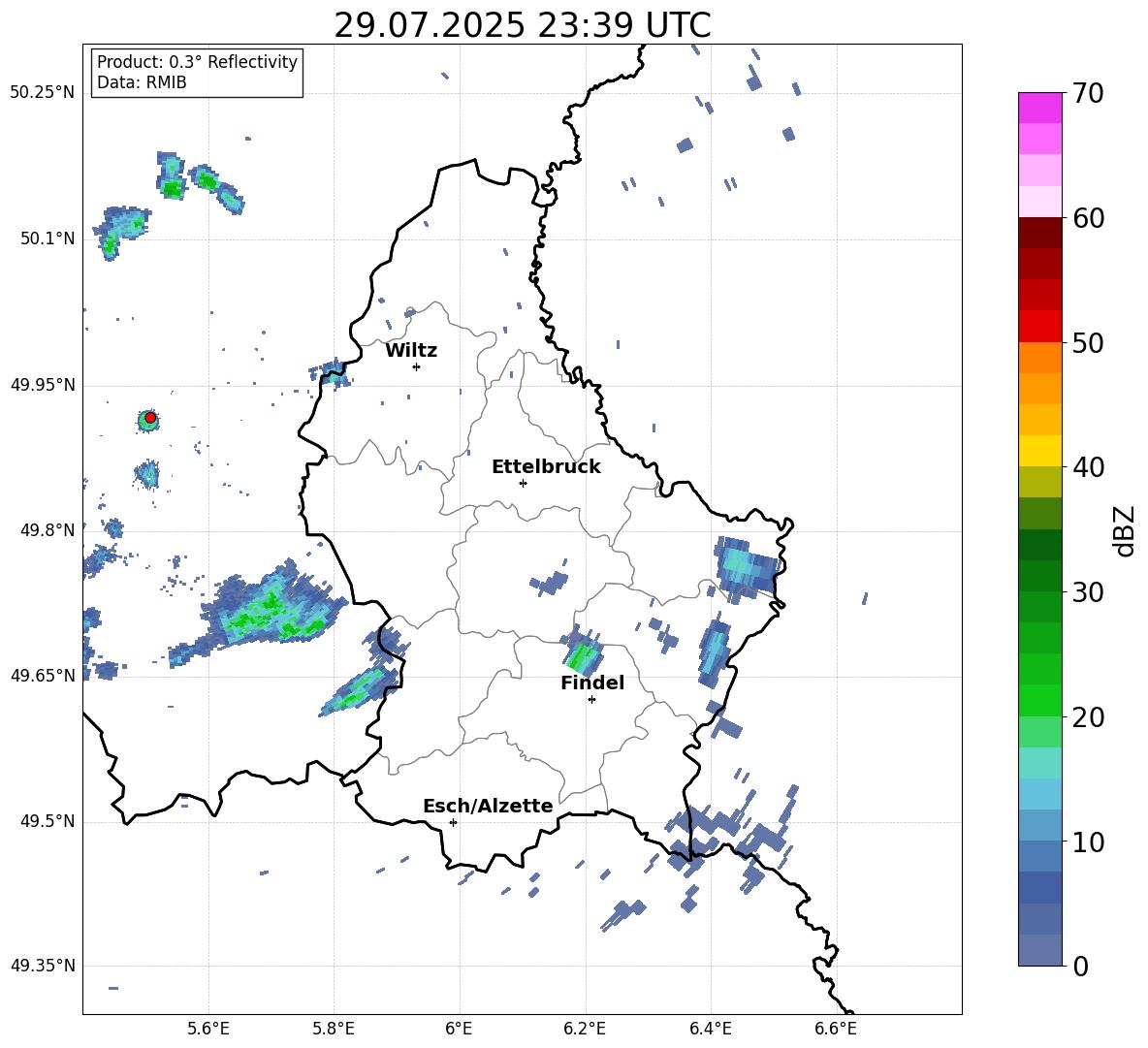Click the 50.1°N latitude label

click(x=47, y=238)
